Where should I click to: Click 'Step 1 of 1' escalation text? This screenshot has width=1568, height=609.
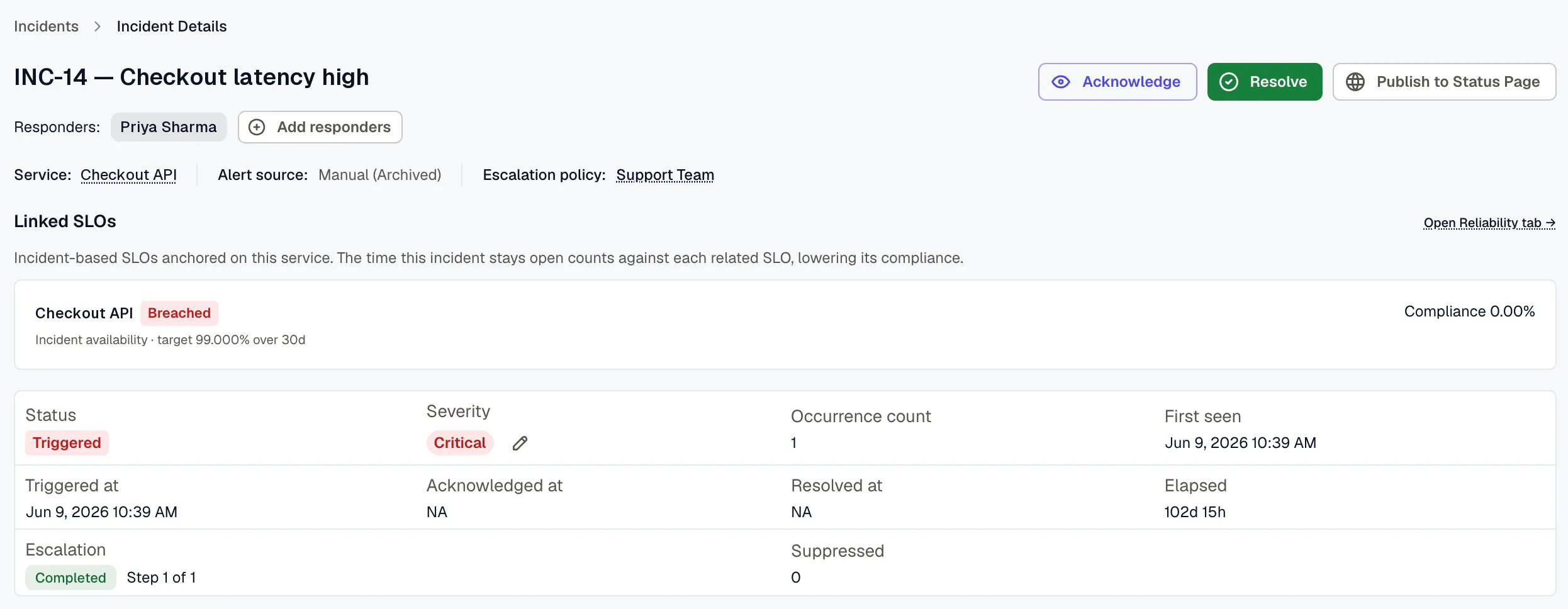tap(161, 578)
